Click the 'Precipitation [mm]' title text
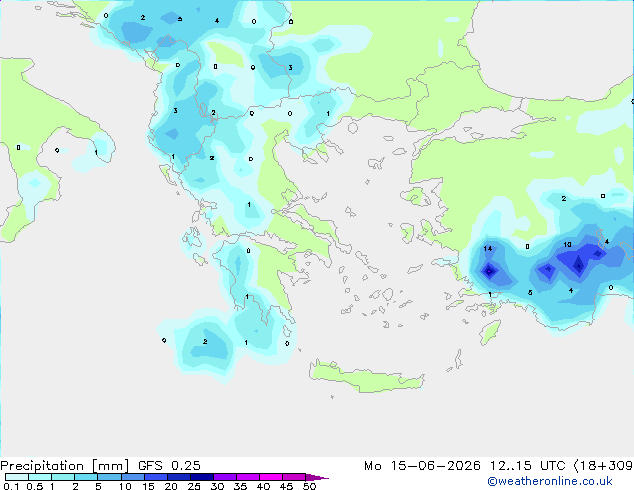The height and width of the screenshot is (490, 634). click(64, 466)
